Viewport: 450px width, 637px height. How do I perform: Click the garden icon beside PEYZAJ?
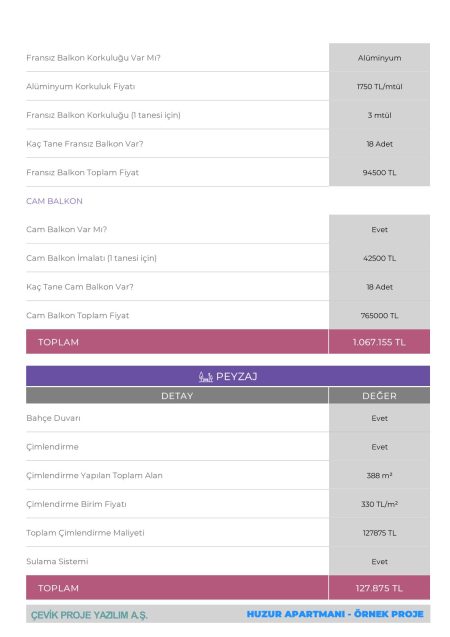[x=206, y=377]
